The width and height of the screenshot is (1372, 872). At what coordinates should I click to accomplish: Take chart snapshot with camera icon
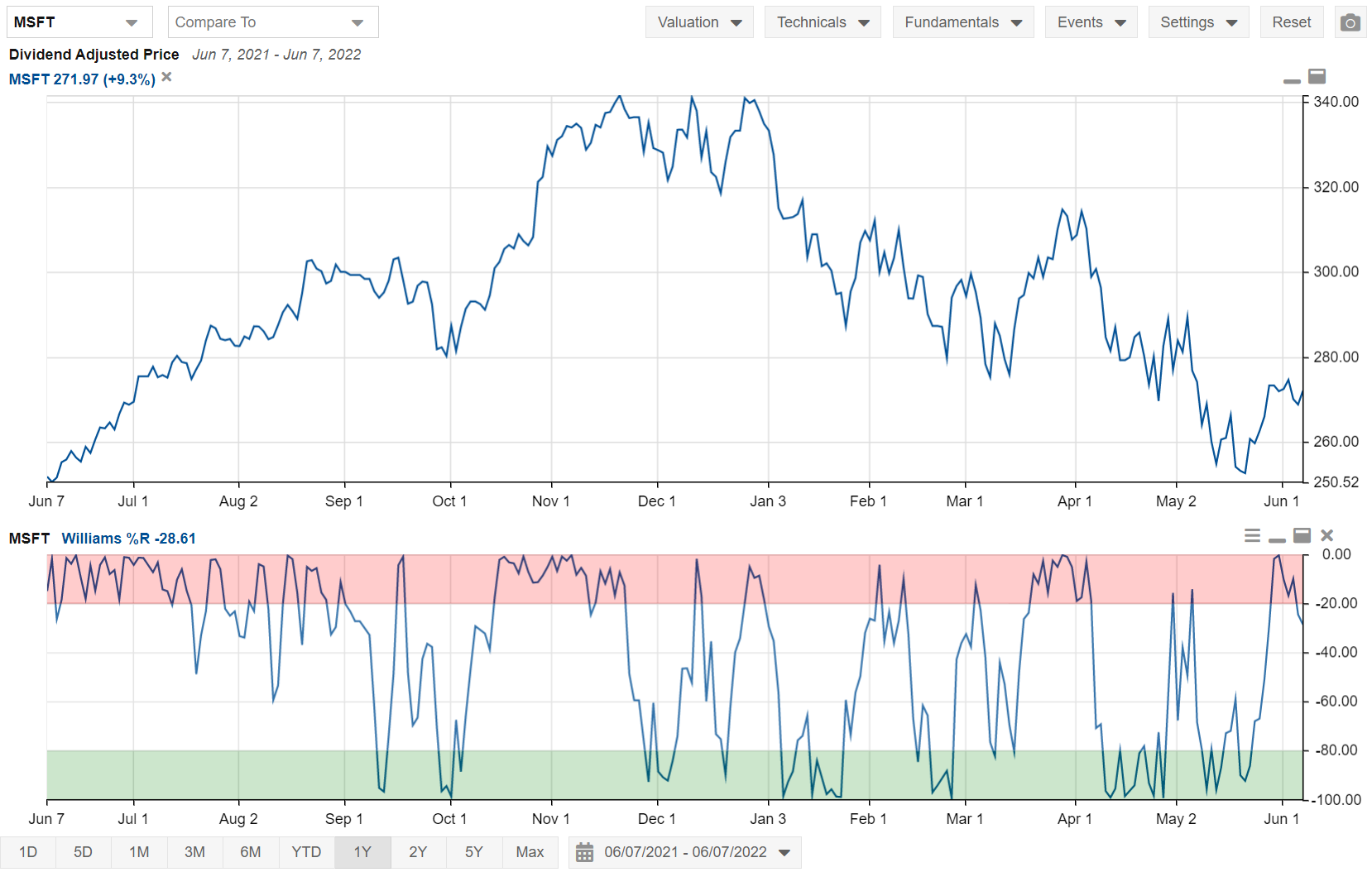point(1350,22)
